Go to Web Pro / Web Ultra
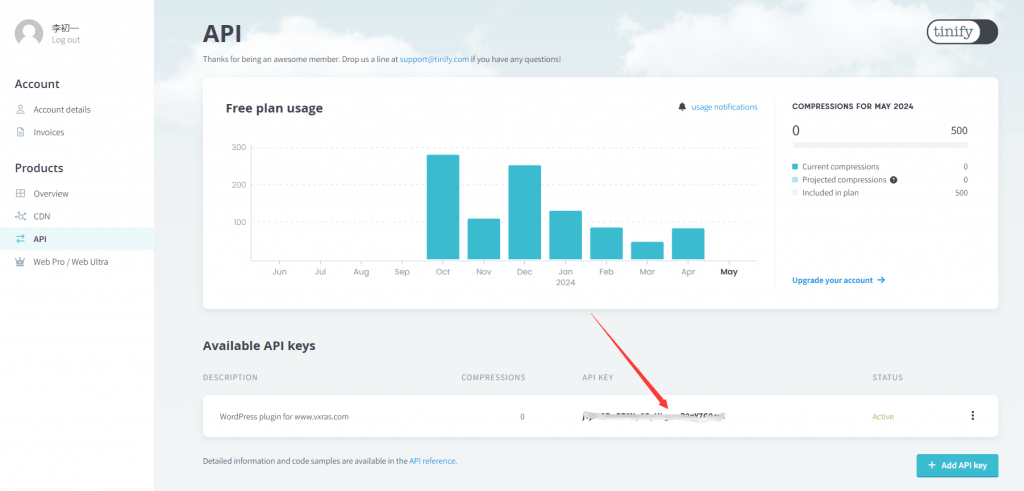The image size is (1024, 491). coord(70,262)
